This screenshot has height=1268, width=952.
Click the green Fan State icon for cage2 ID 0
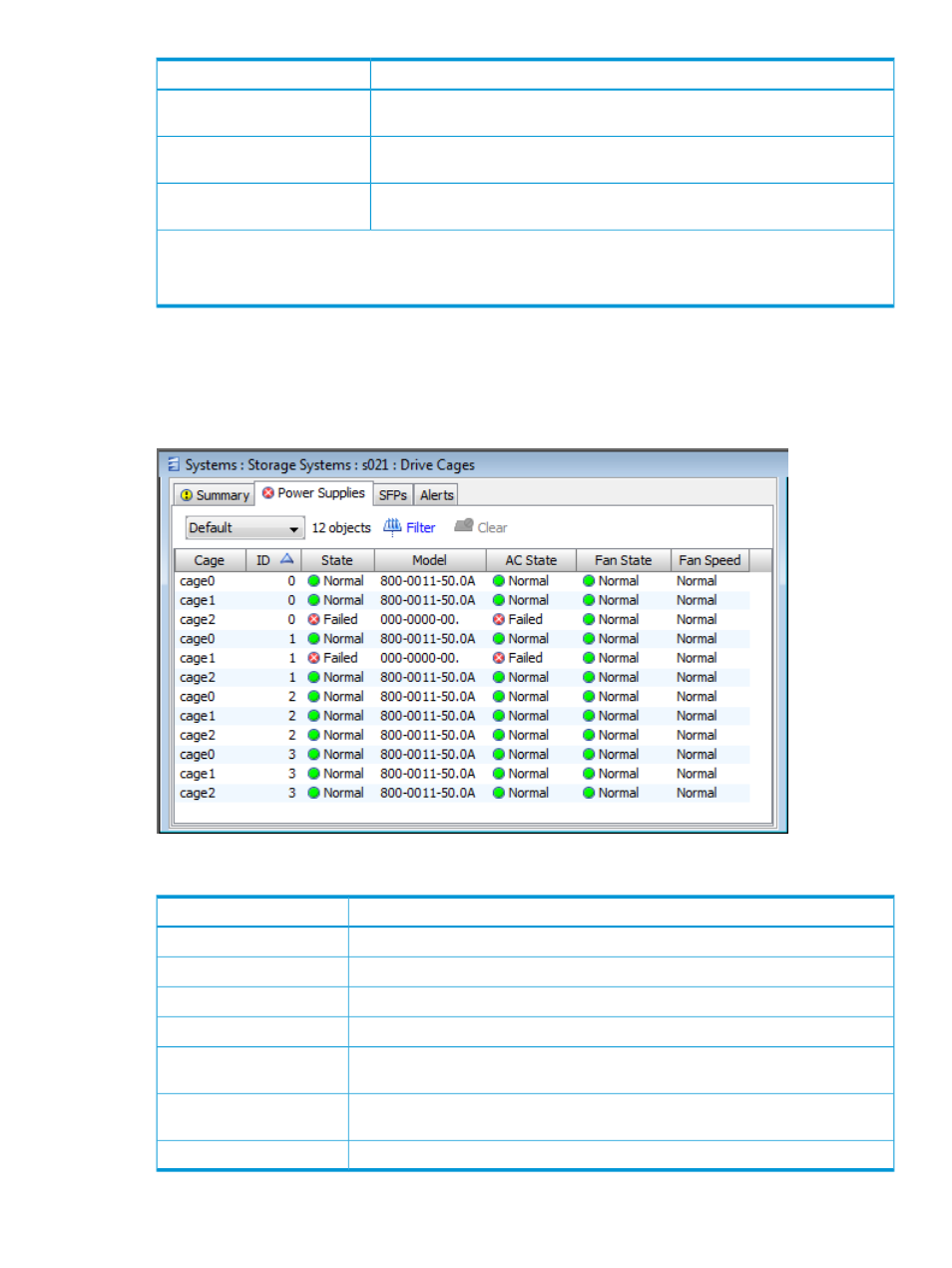pyautogui.click(x=589, y=620)
